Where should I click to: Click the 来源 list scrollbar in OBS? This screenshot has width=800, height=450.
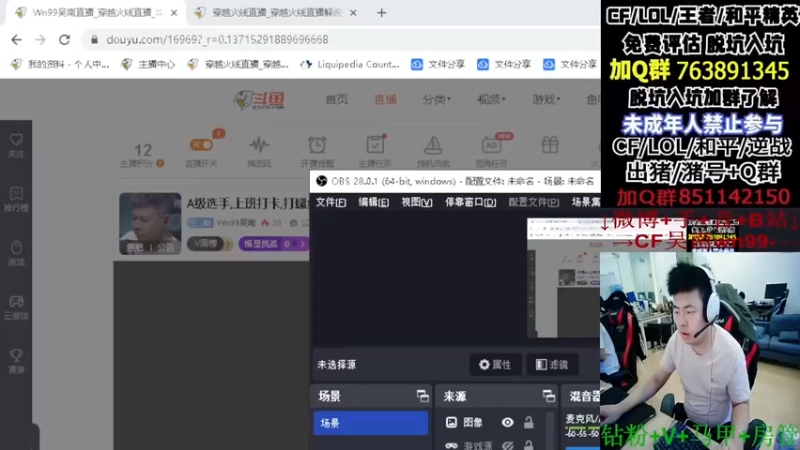[x=551, y=430]
